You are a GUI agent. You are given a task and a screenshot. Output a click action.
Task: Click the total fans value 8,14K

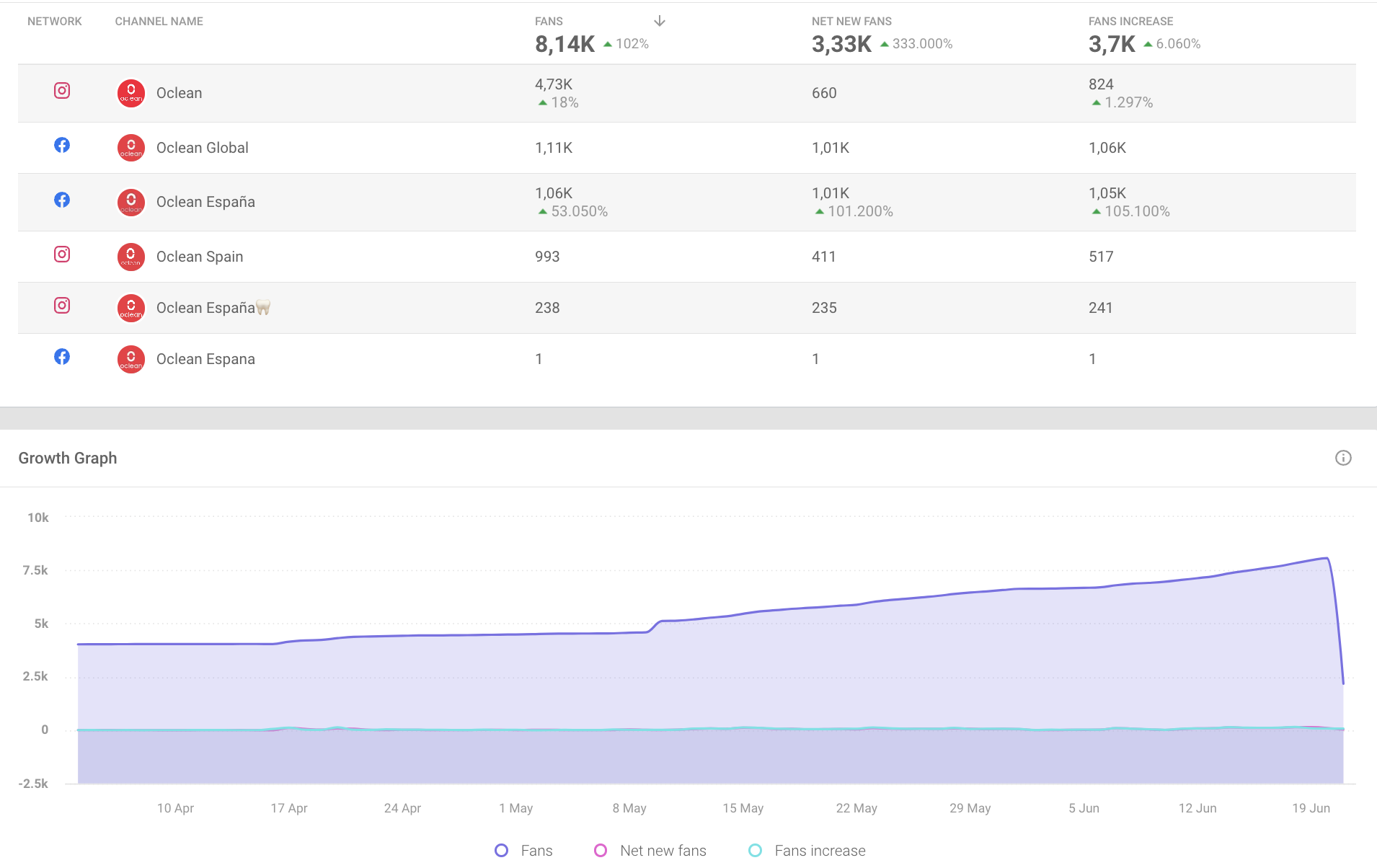pos(564,44)
